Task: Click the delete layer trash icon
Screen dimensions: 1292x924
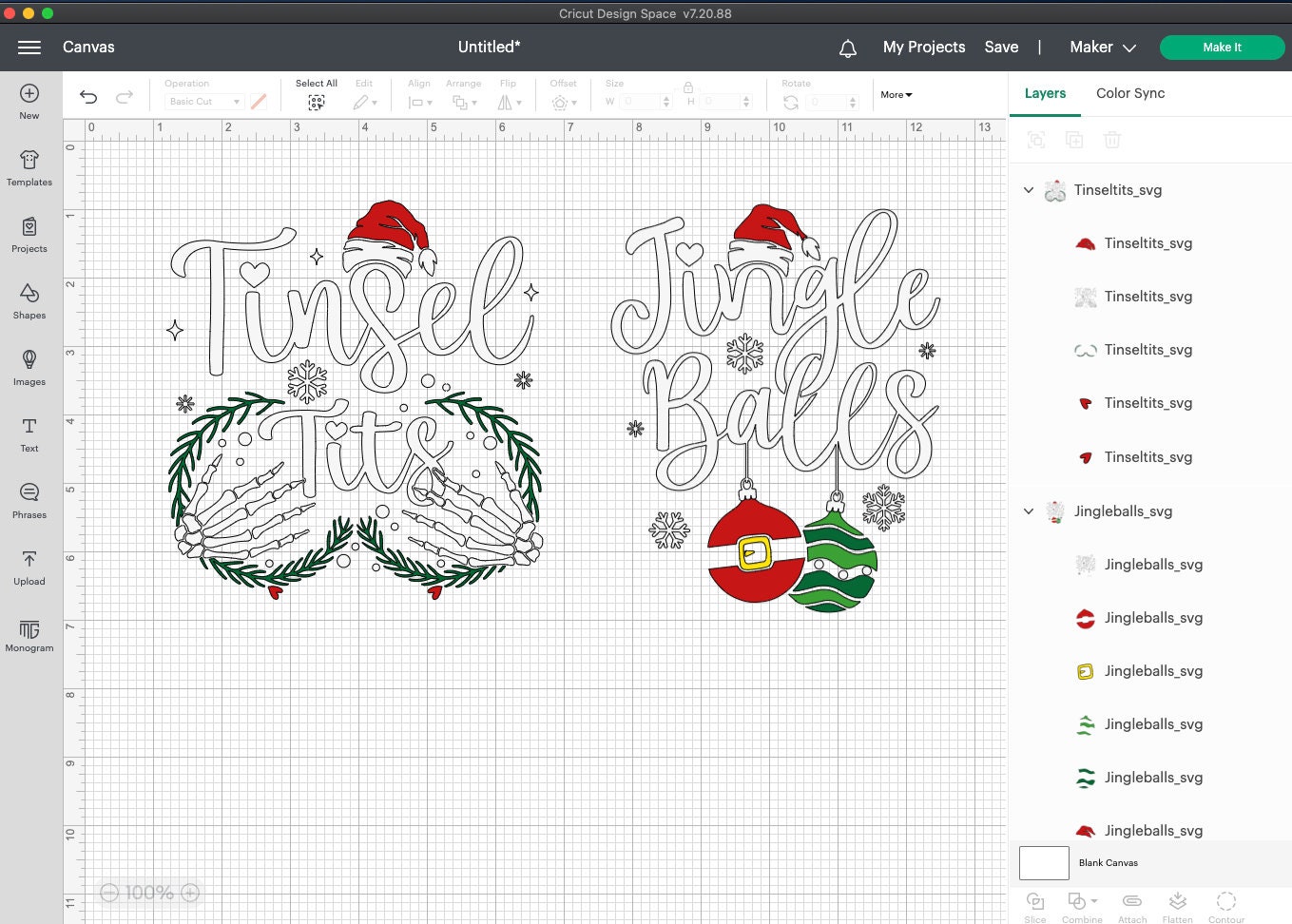Action: [1112, 139]
